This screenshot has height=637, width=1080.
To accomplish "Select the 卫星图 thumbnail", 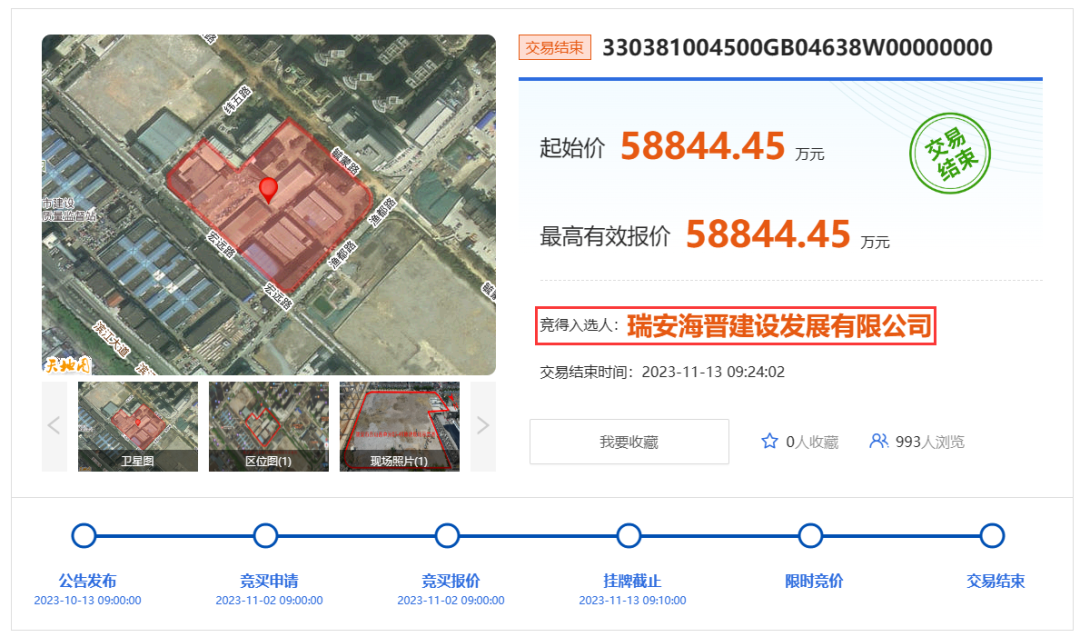I will 138,426.
